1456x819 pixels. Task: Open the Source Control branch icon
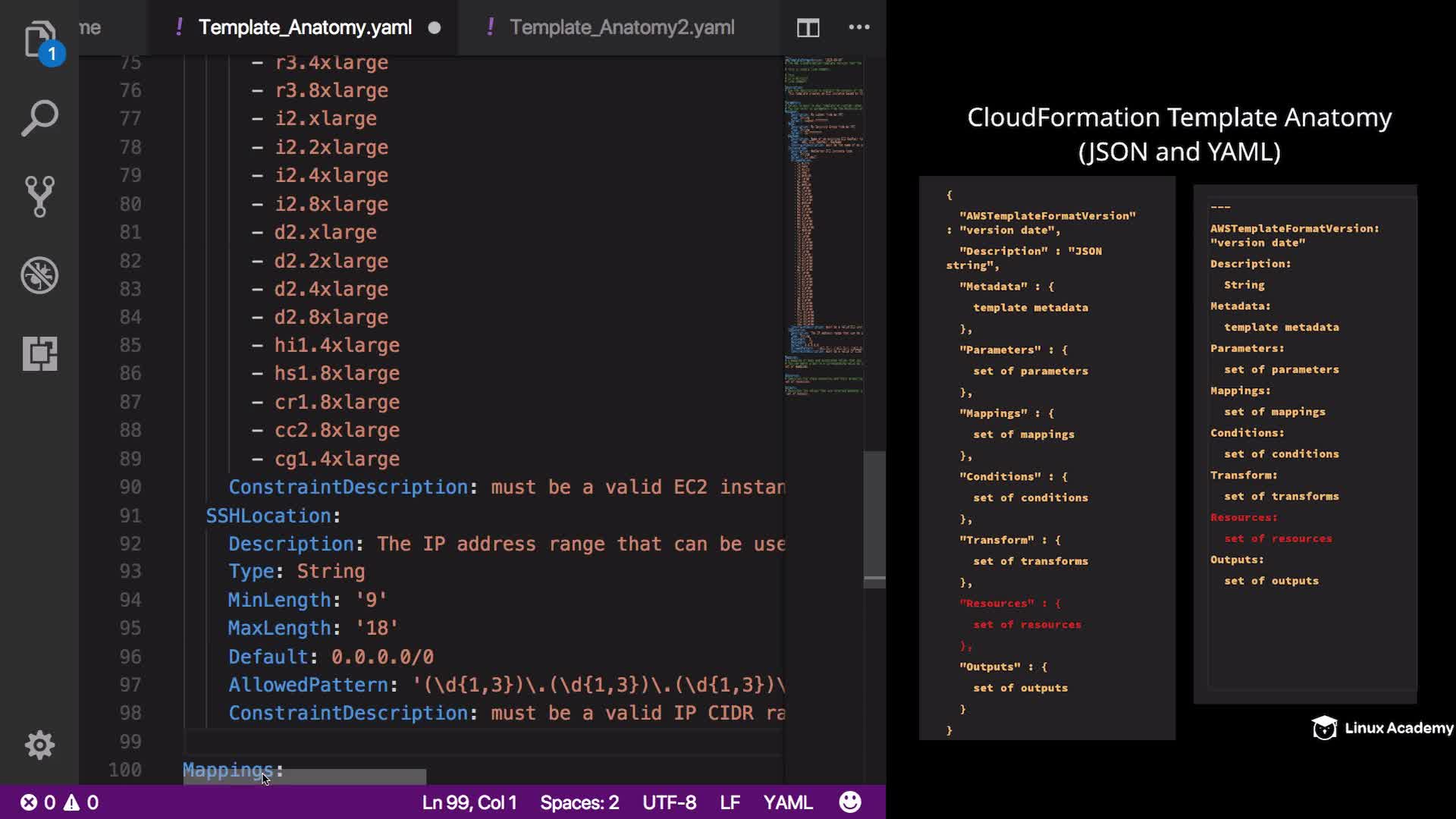[39, 196]
